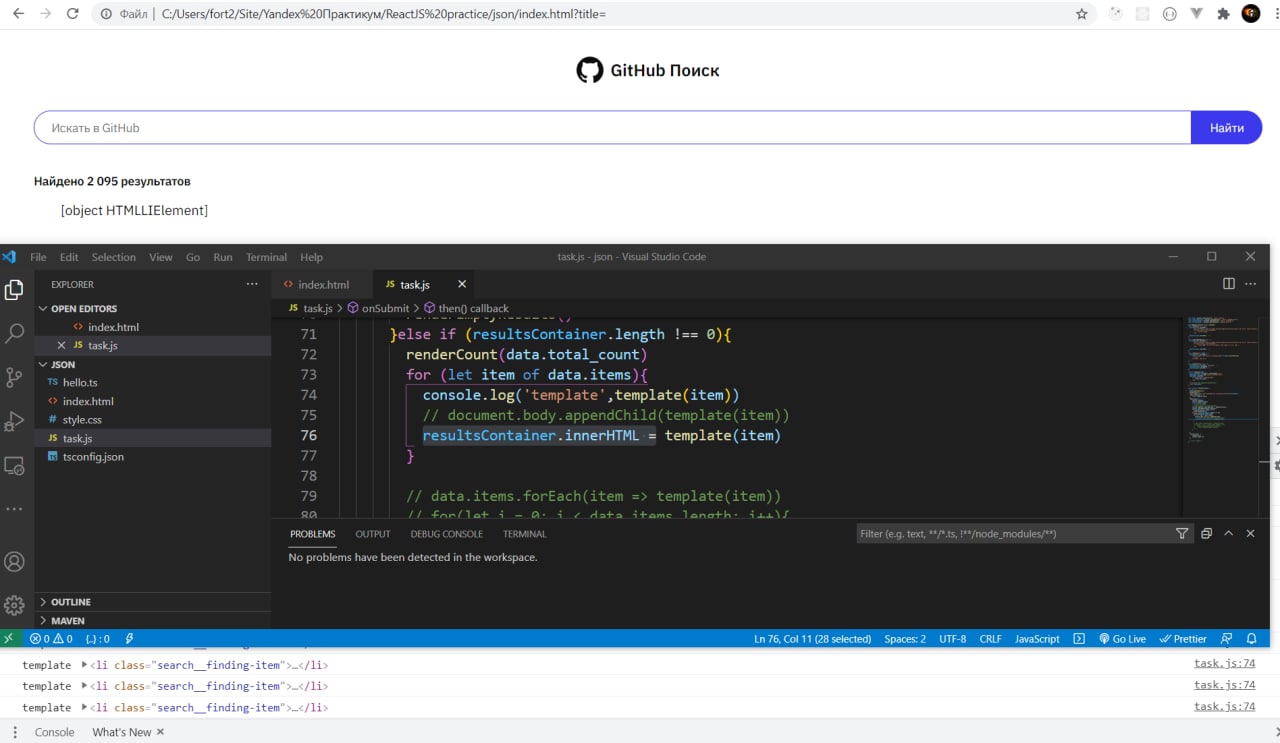Close the task.js editor tab
The image size is (1280, 743).
(x=461, y=284)
